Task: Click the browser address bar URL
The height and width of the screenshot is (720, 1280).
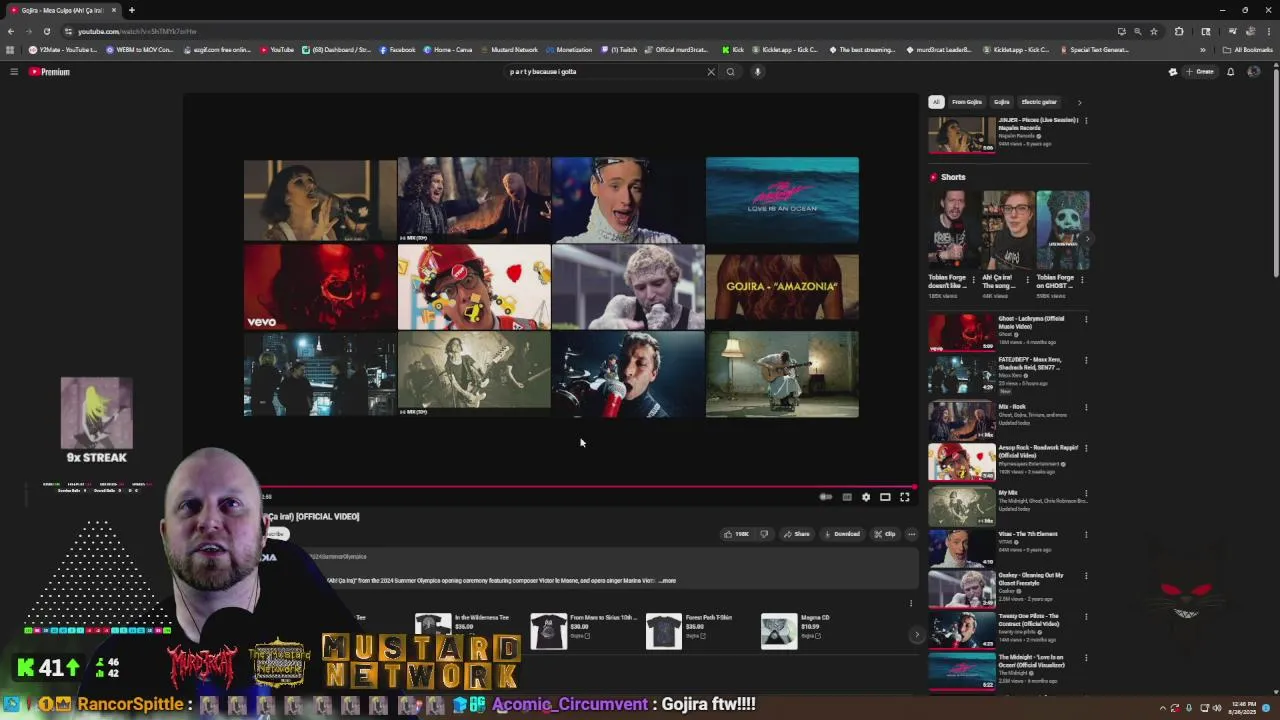Action: (x=137, y=31)
